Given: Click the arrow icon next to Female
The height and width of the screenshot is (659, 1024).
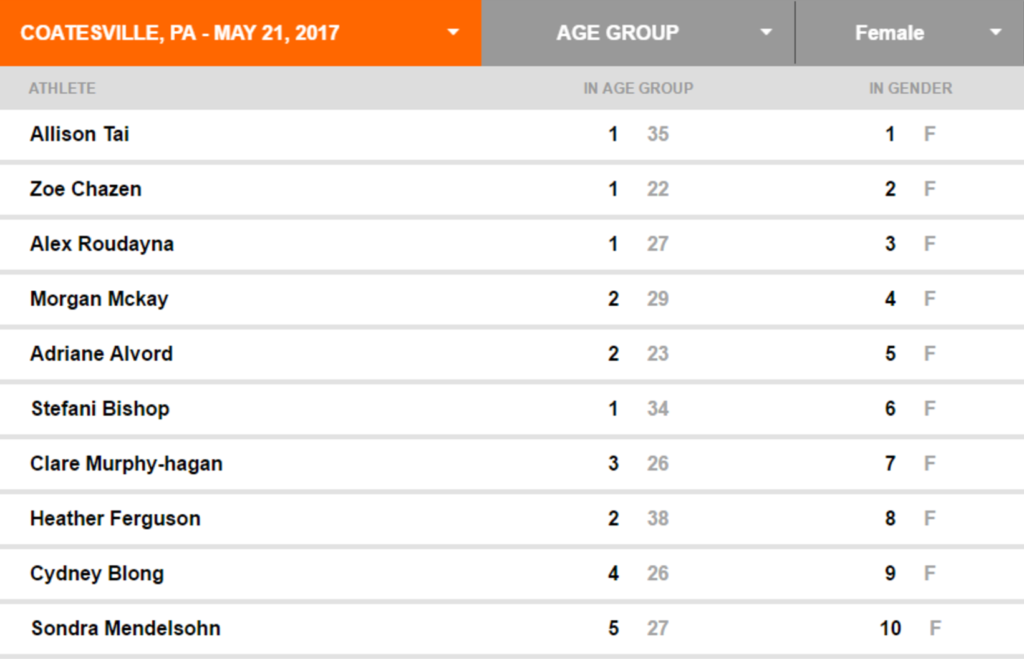Looking at the screenshot, I should point(995,32).
